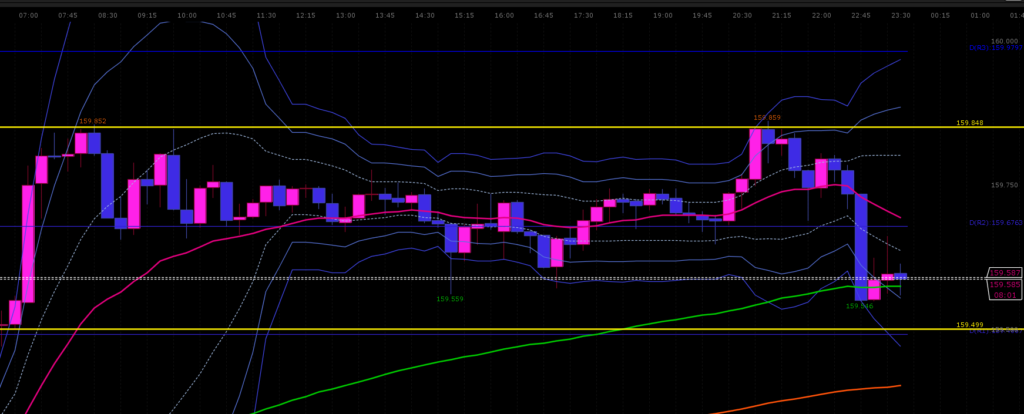This screenshot has height=414, width=1024.
Task: Select the tall magenta candle near 07:00
Action: click(28, 243)
